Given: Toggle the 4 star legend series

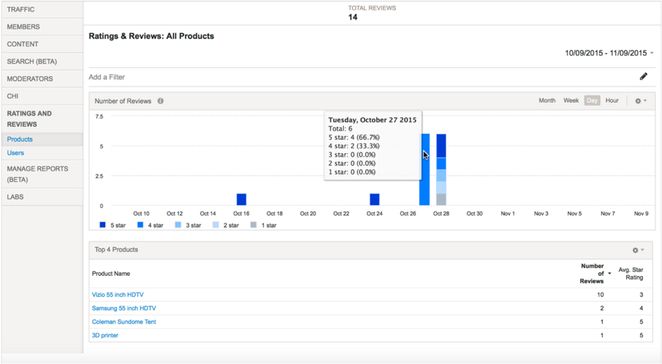Looking at the screenshot, I should click(x=150, y=225).
